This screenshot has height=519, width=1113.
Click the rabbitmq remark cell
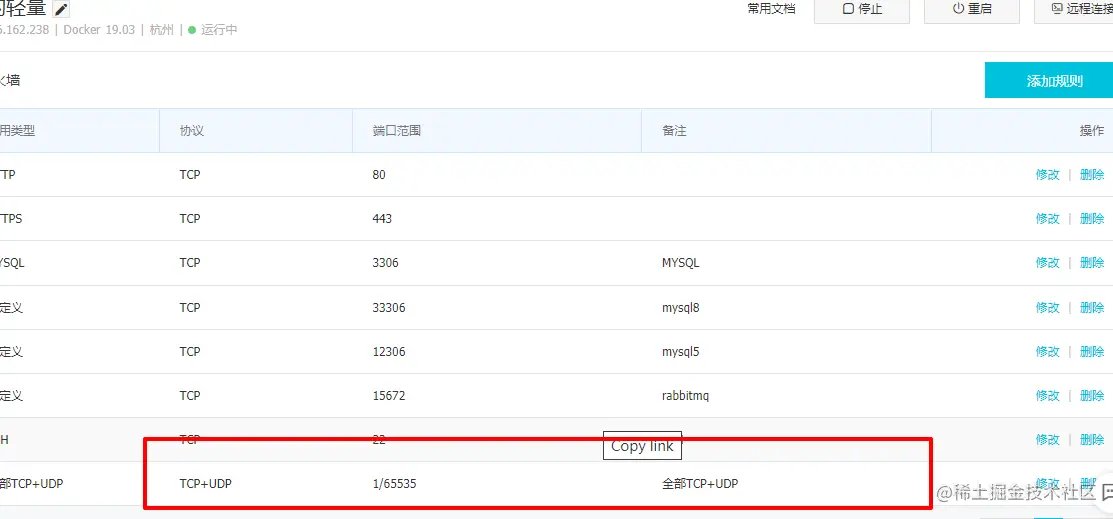click(685, 395)
